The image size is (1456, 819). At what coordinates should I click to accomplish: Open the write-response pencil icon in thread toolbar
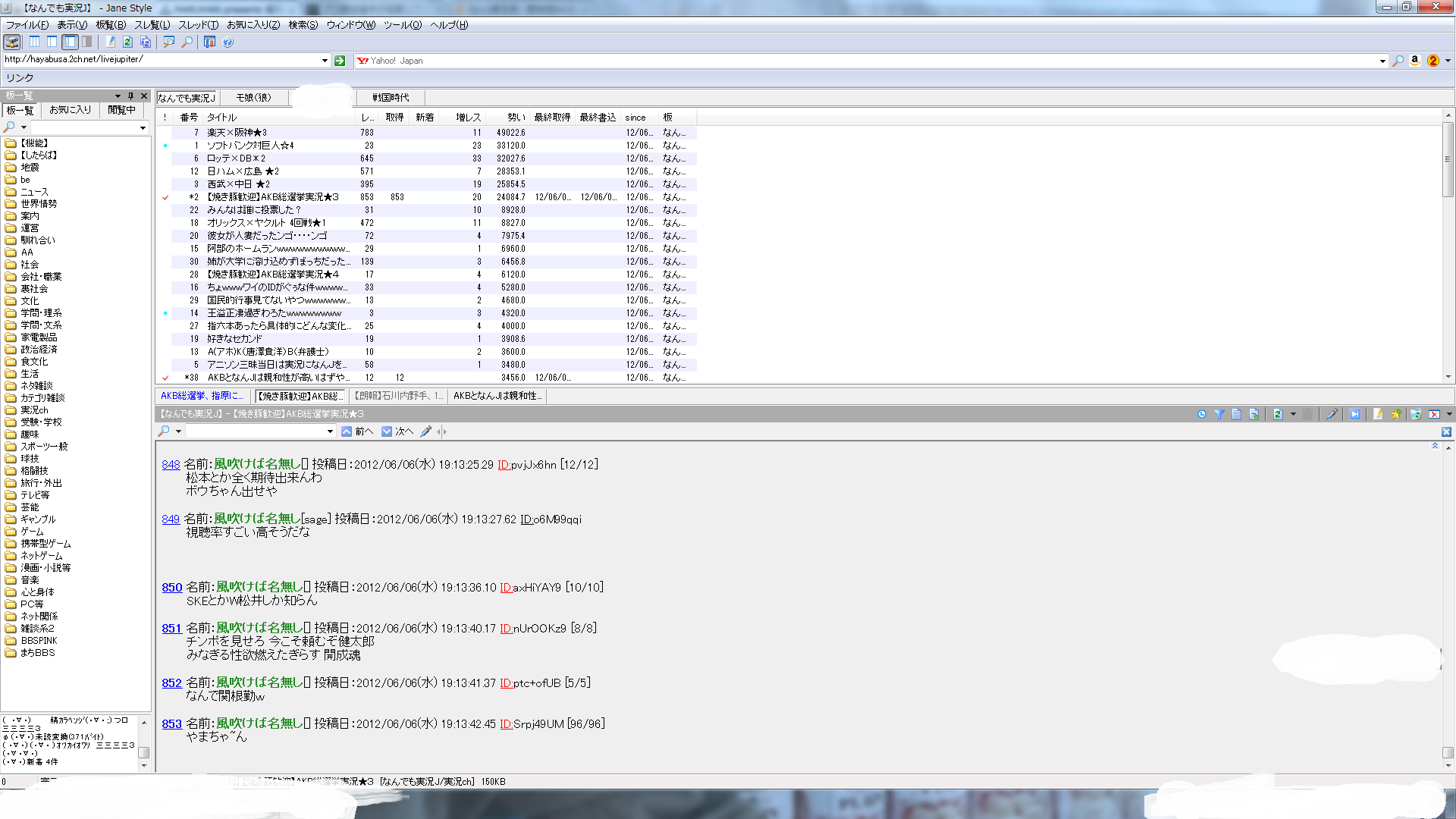tap(1378, 414)
